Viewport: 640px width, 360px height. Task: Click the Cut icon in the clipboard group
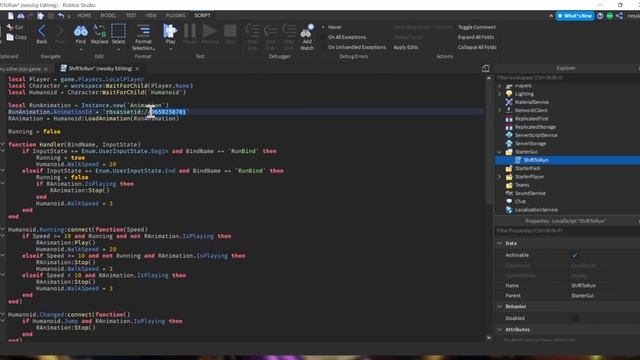pos(10,27)
